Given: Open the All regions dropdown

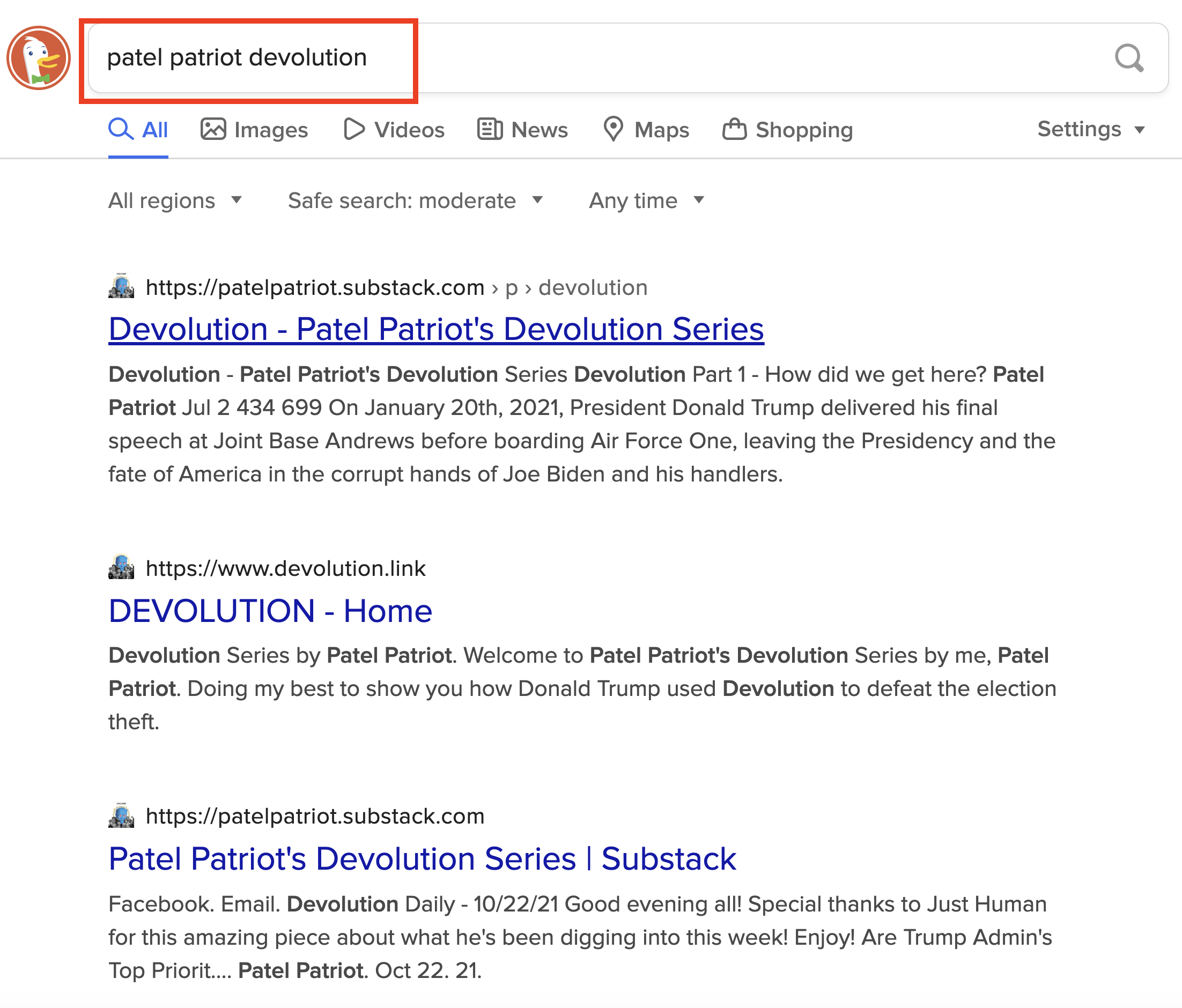Looking at the screenshot, I should [175, 200].
